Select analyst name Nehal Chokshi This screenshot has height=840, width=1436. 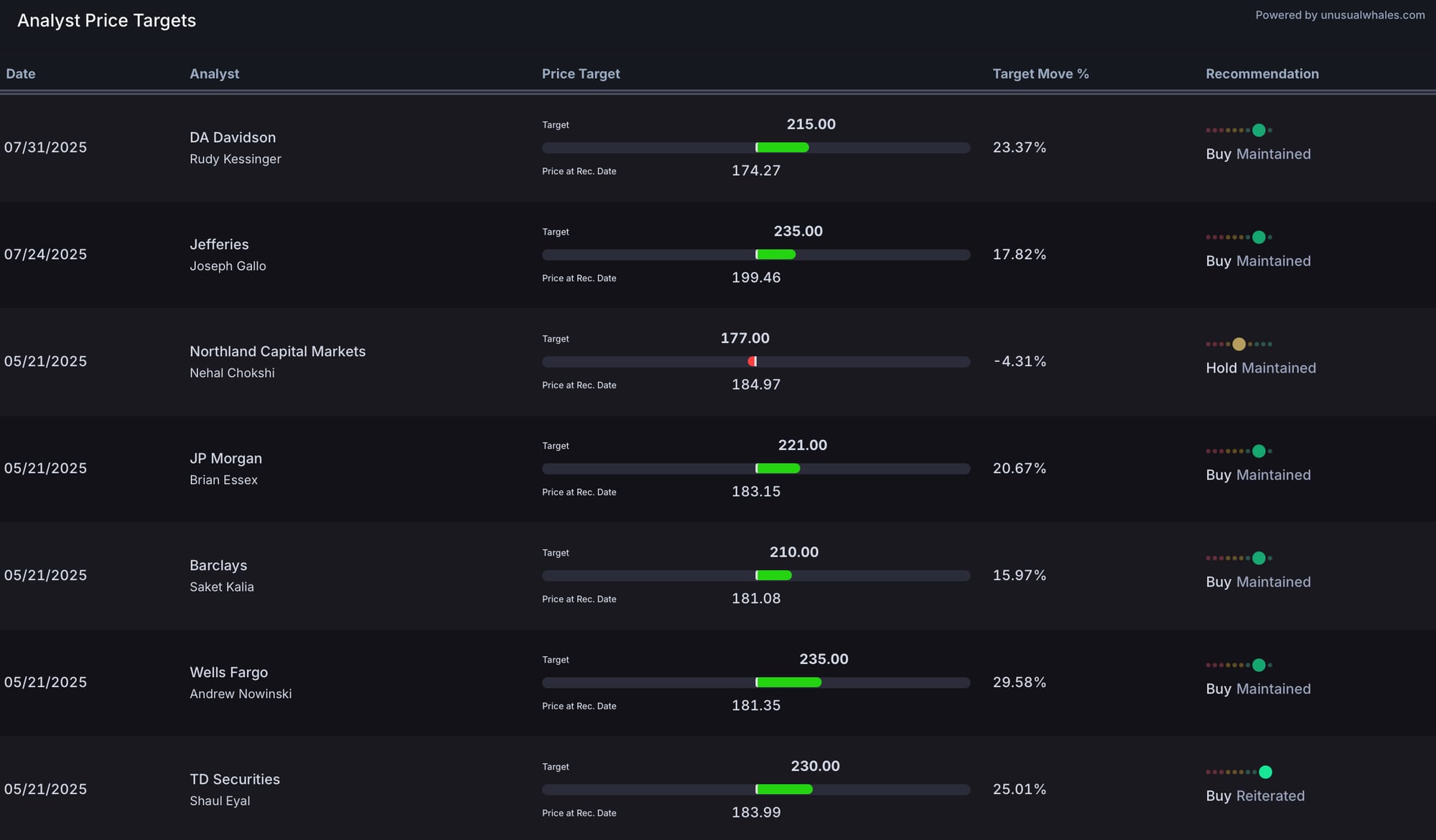[x=232, y=373]
